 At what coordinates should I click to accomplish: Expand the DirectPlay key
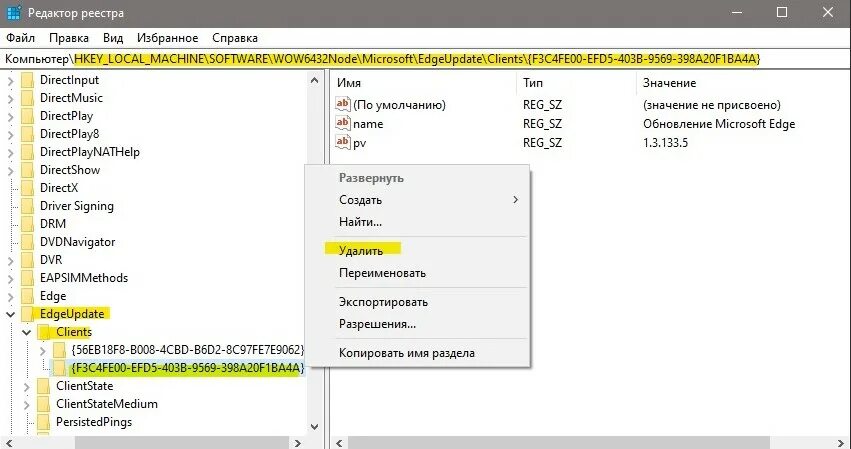coord(10,117)
